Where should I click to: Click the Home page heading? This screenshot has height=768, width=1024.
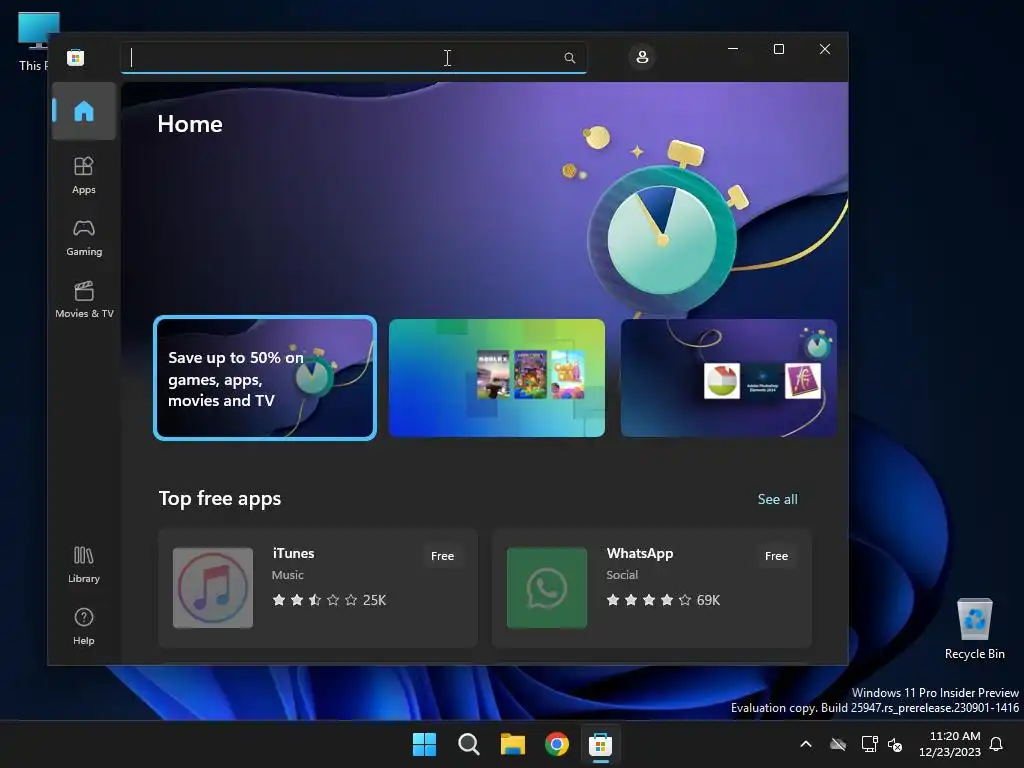tap(190, 124)
